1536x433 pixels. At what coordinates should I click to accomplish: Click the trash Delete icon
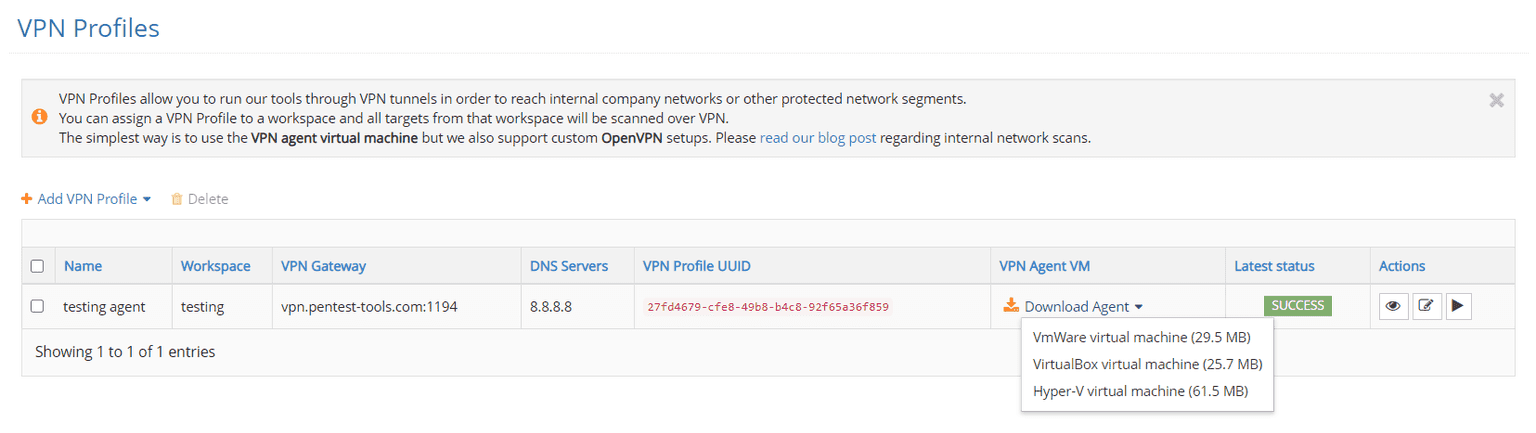click(177, 199)
